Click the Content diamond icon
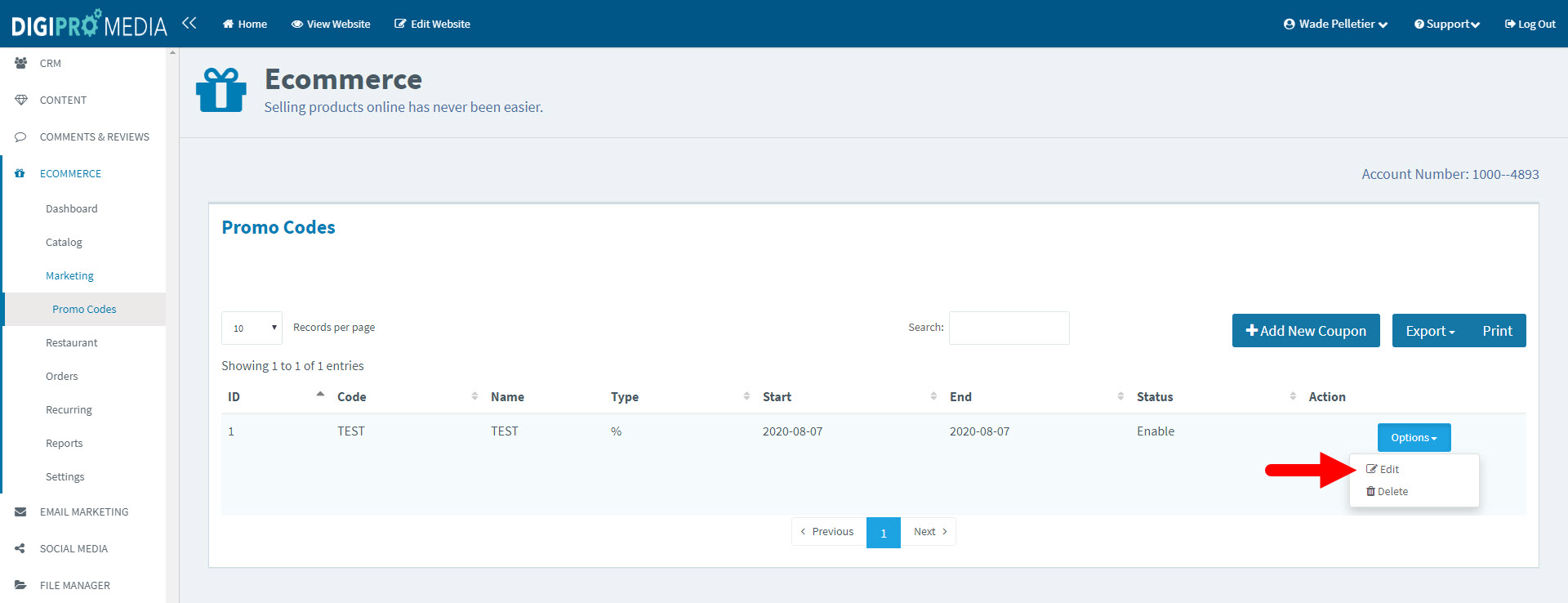Screen dimensions: 1568x603 click(x=20, y=100)
